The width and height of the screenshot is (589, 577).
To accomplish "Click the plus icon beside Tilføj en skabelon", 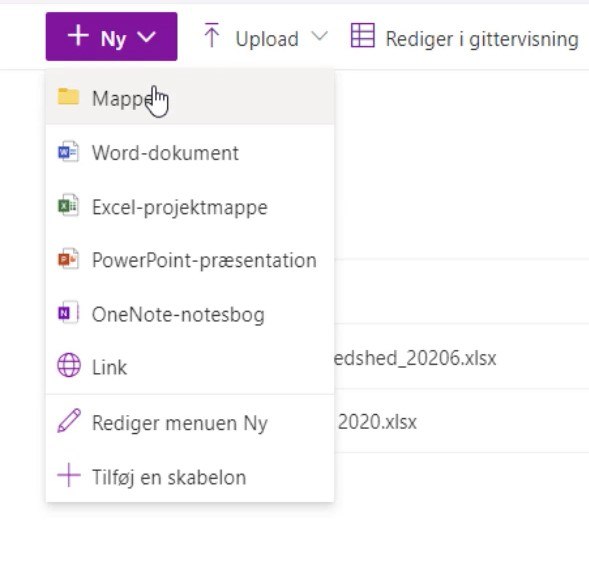I will [69, 475].
